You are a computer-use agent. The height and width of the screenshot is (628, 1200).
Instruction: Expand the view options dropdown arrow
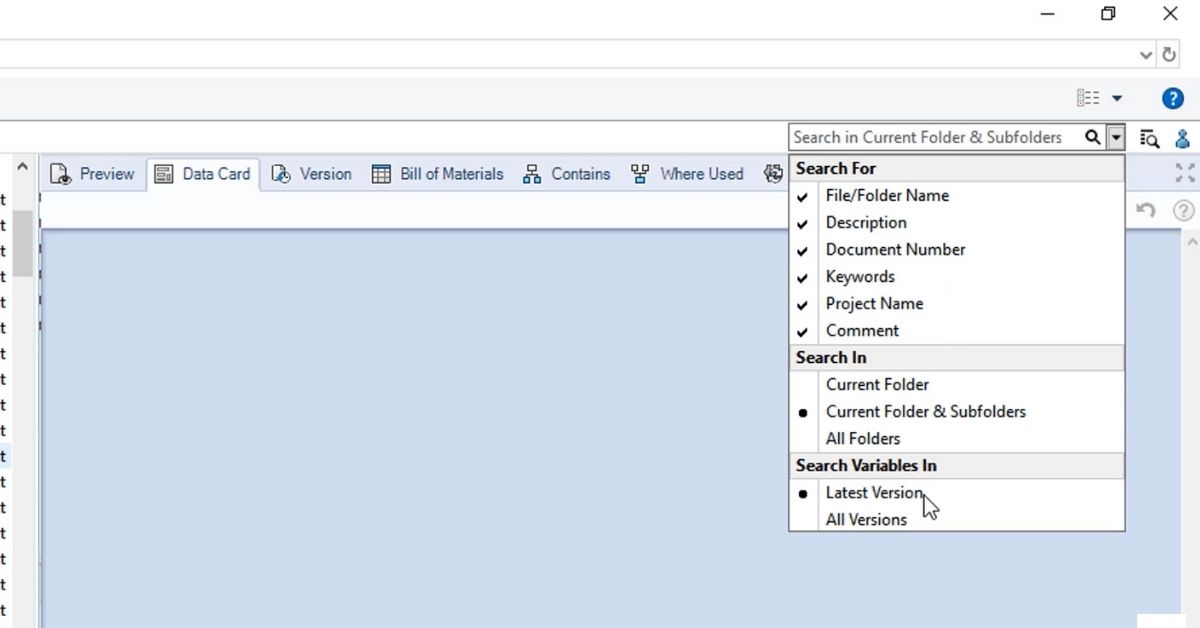point(1117,98)
